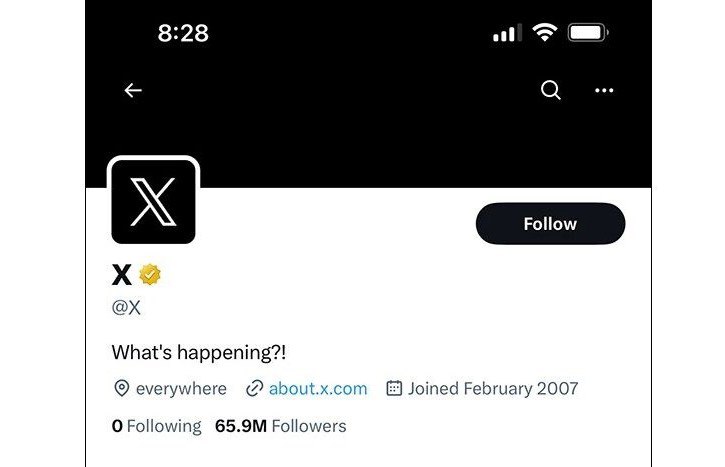Image resolution: width=725 pixels, height=467 pixels.
Task: Follow the X account
Action: (x=550, y=224)
